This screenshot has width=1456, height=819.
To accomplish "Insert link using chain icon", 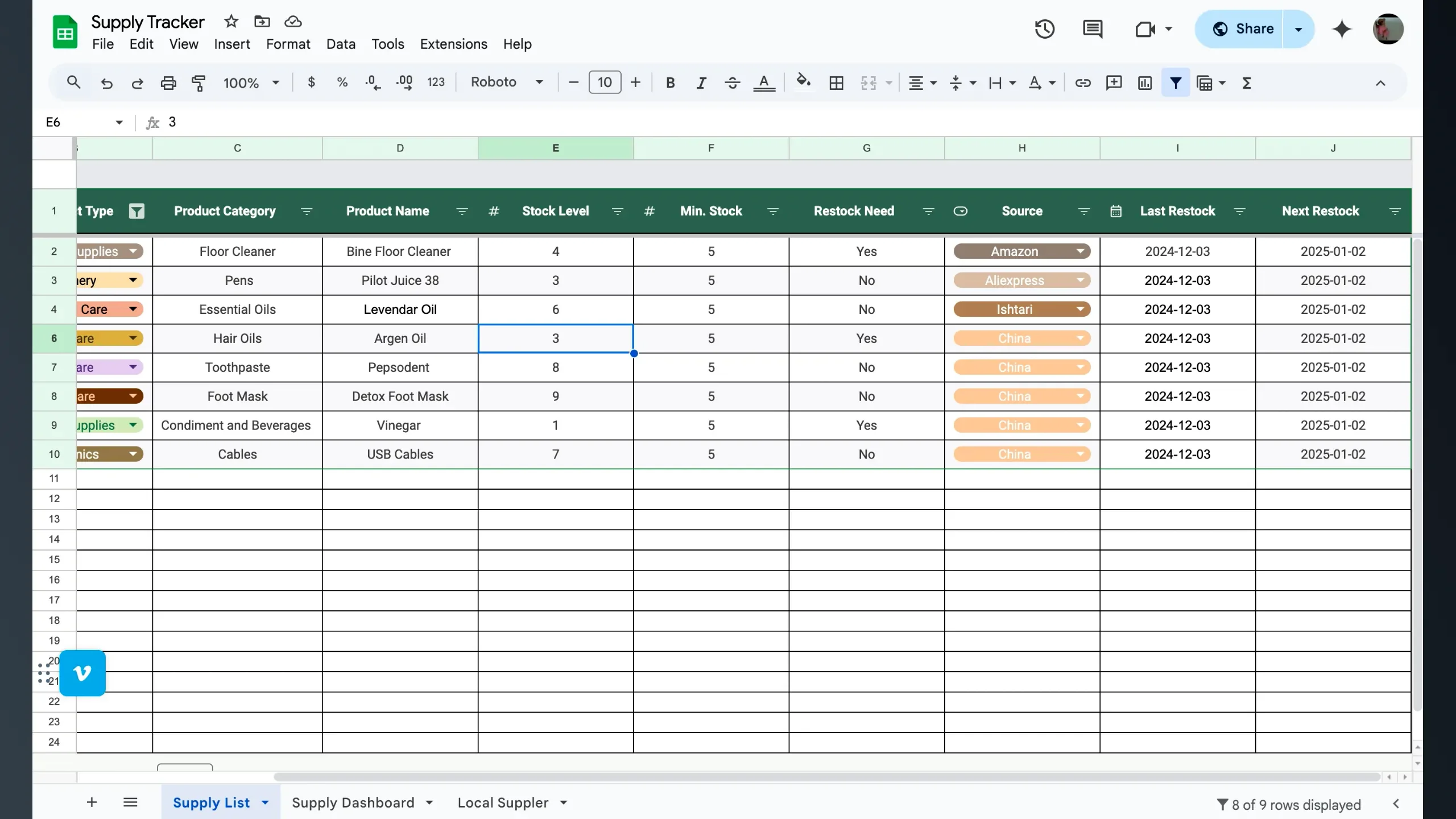I will (1082, 83).
